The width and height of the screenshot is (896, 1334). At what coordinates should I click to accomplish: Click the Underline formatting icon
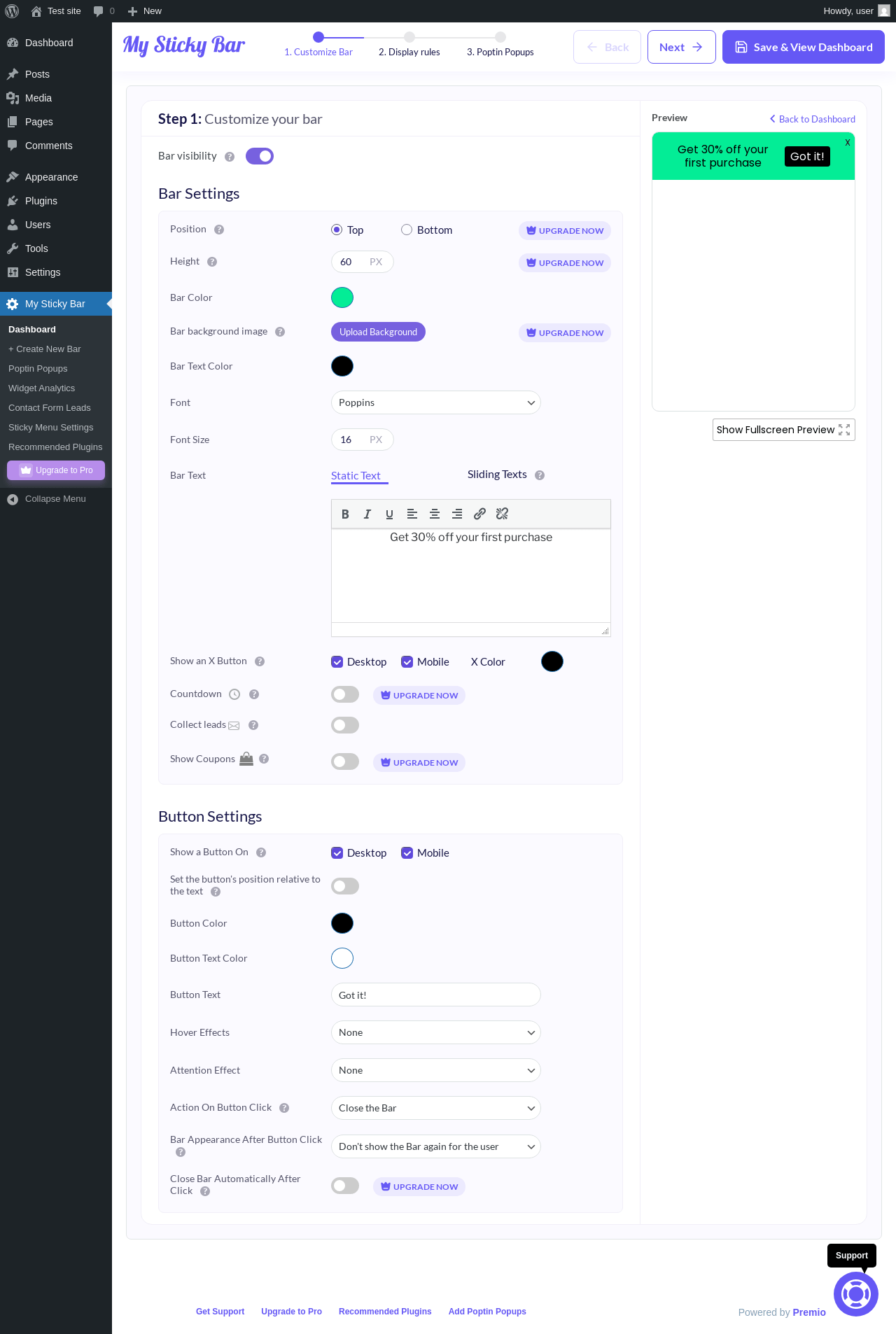coord(390,514)
